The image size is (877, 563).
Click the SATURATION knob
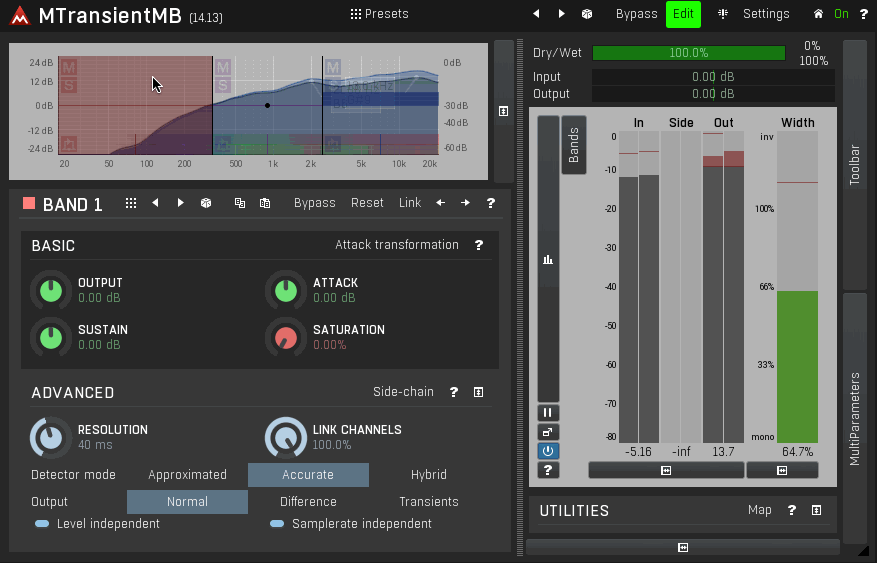pos(286,337)
